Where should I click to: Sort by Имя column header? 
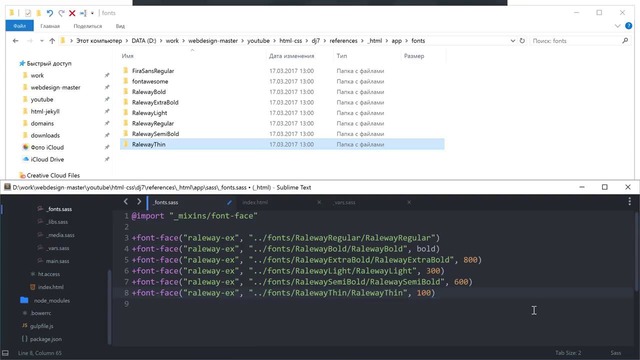pos(128,56)
